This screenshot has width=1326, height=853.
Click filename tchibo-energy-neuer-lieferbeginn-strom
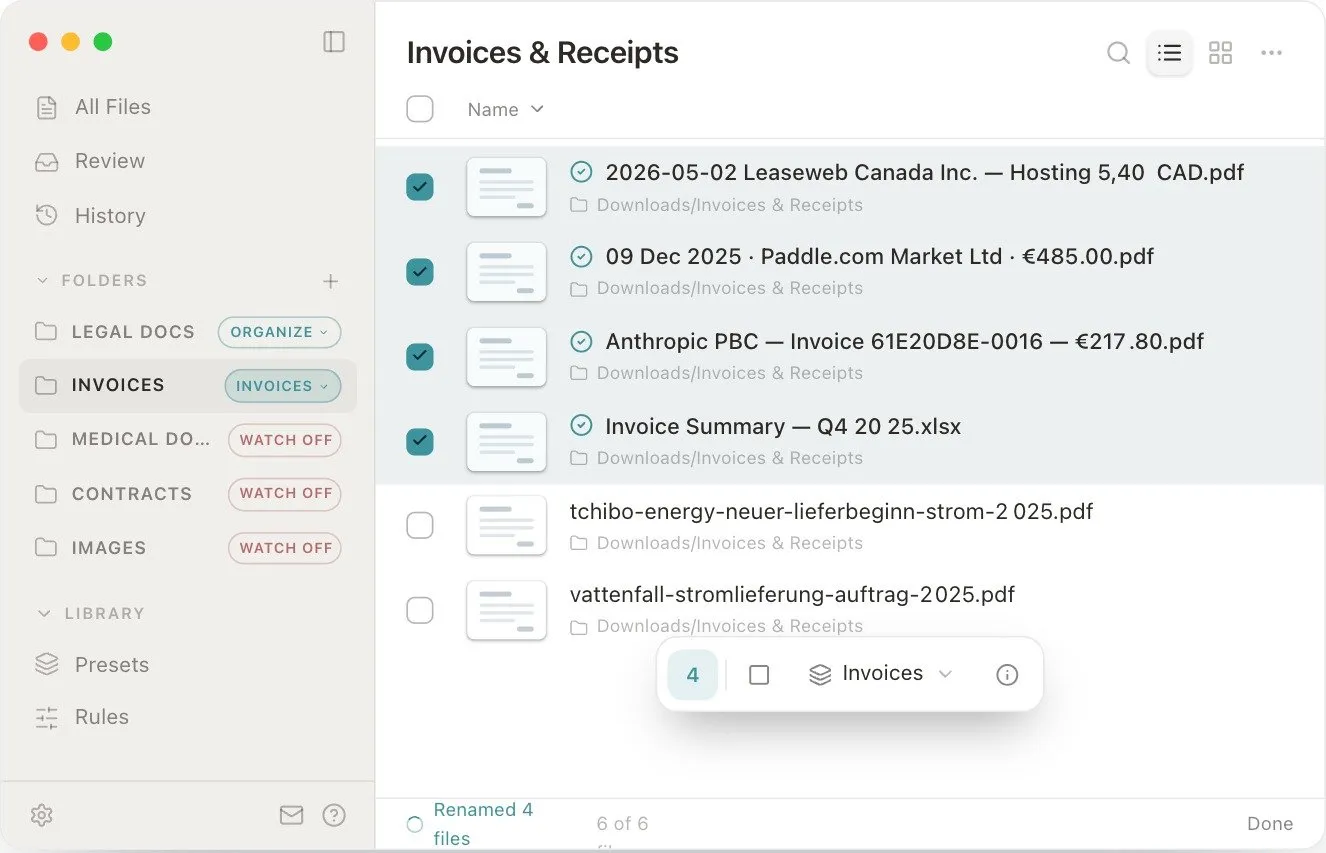tap(831, 512)
